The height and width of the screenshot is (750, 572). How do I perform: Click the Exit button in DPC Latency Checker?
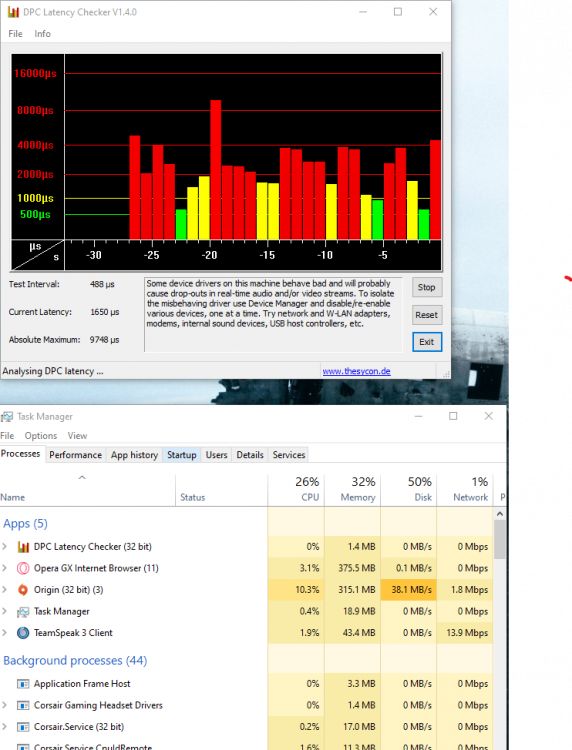click(x=427, y=342)
